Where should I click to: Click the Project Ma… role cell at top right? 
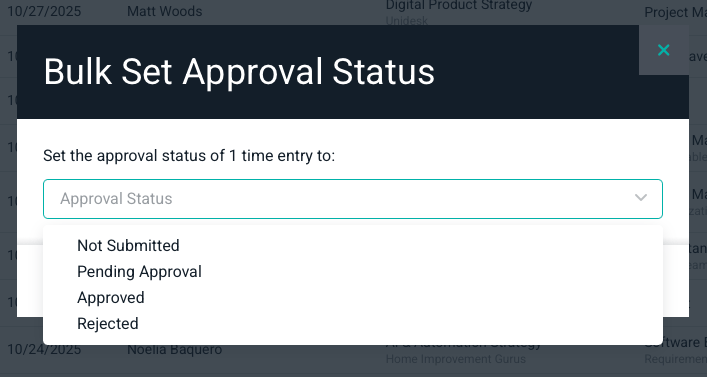tap(675, 12)
